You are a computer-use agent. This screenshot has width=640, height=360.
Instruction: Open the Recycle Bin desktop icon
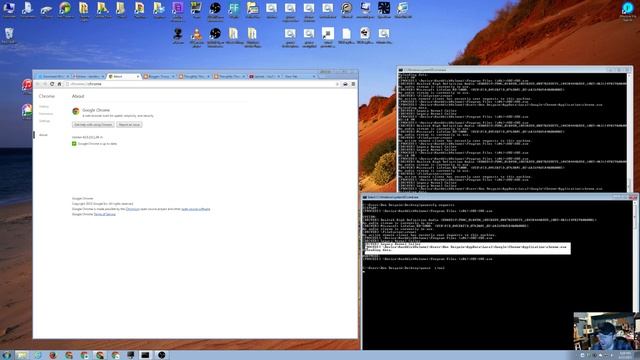click(9, 34)
